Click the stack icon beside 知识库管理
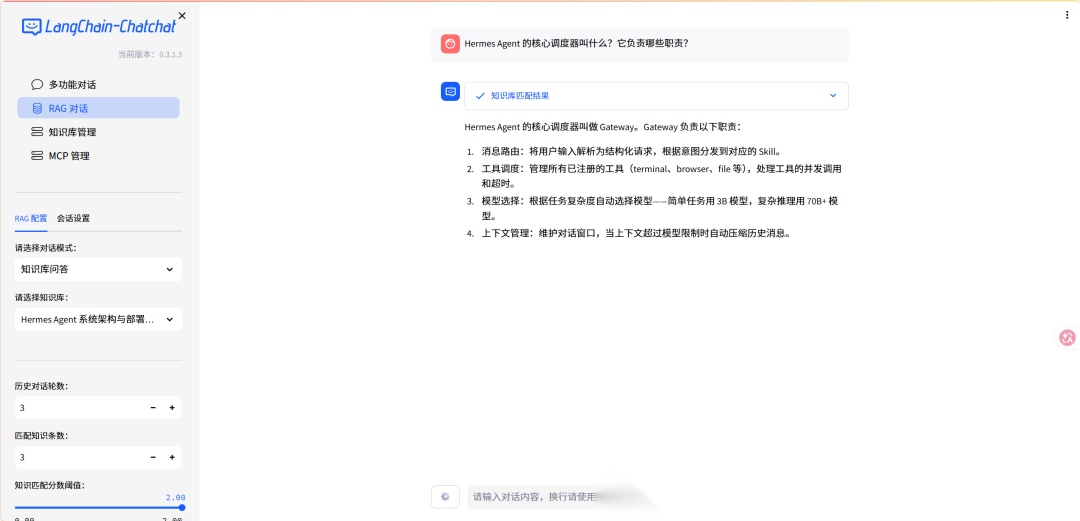Screen dimensions: 1080x521 pos(37,132)
